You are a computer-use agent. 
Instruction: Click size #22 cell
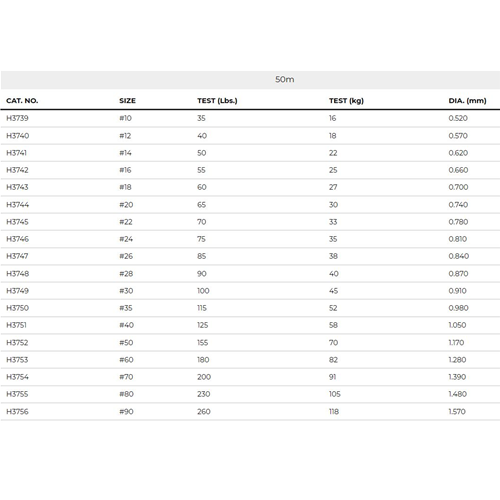(x=126, y=222)
